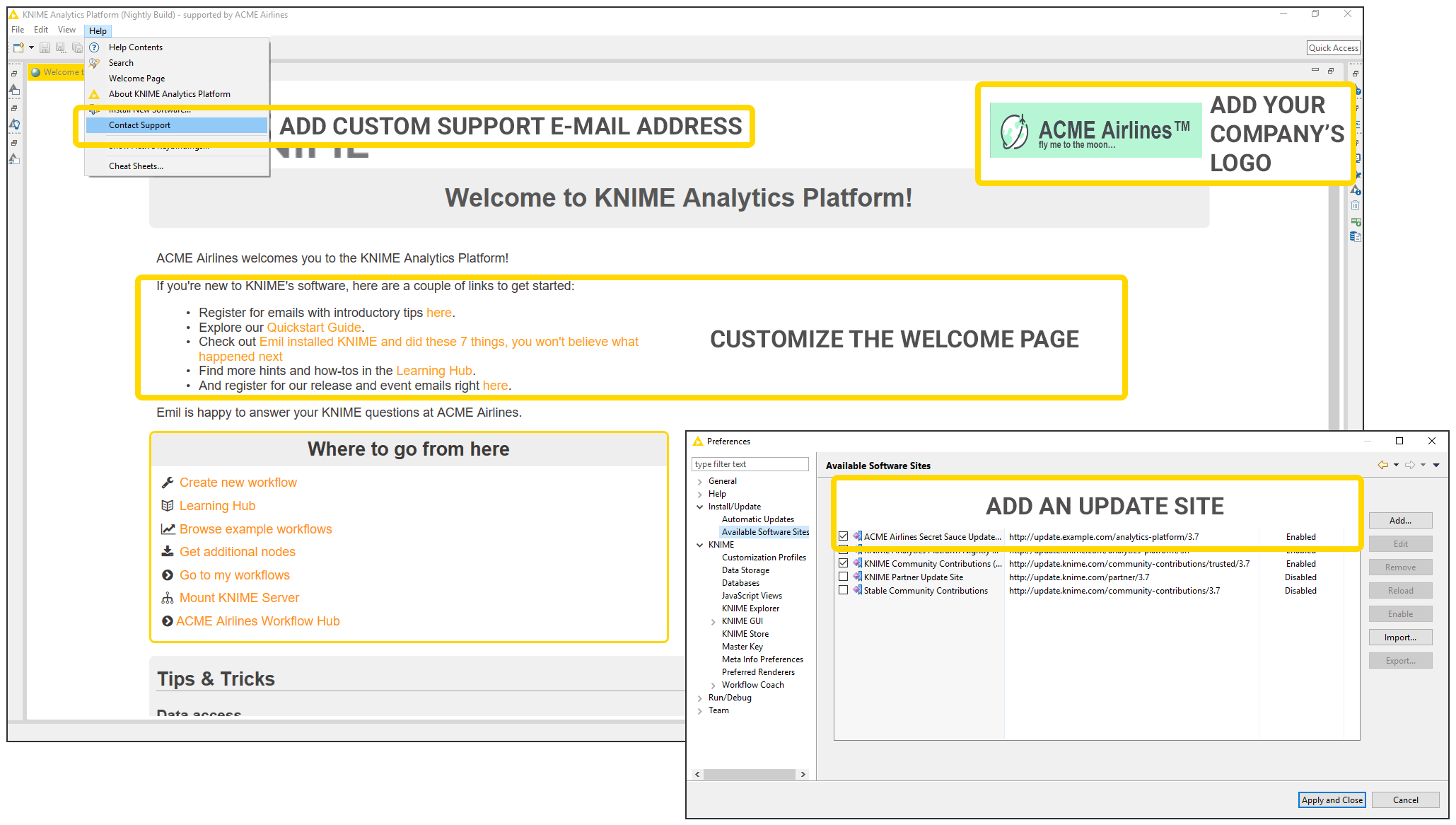Viewport: 1456px width, 825px height.
Task: Click the wrench icon beside Create new workflow
Action: pyautogui.click(x=168, y=483)
